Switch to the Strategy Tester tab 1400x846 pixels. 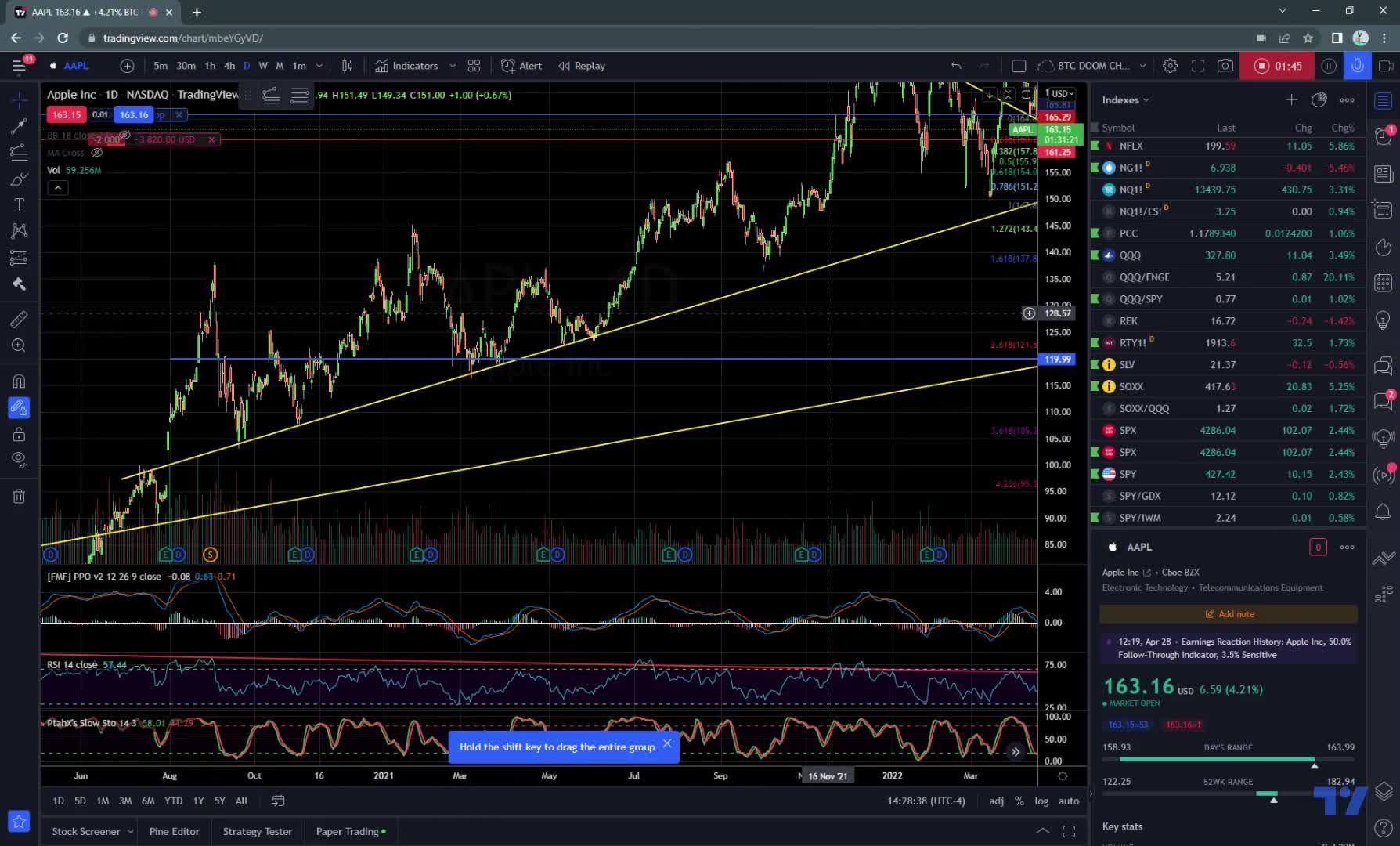(x=257, y=831)
